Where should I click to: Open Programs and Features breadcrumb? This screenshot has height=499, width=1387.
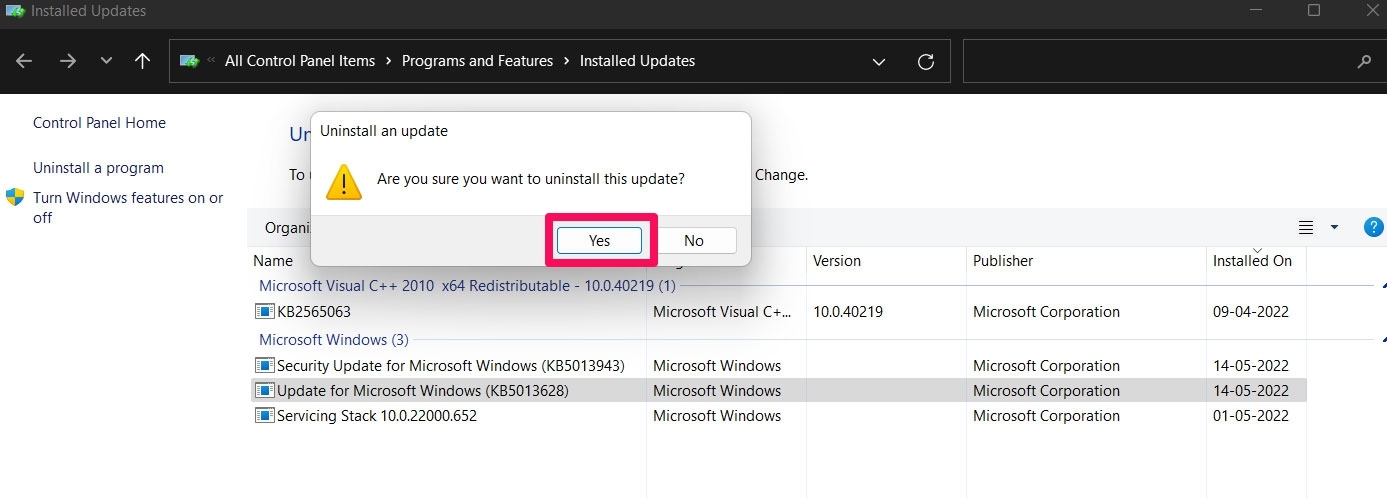pos(477,61)
